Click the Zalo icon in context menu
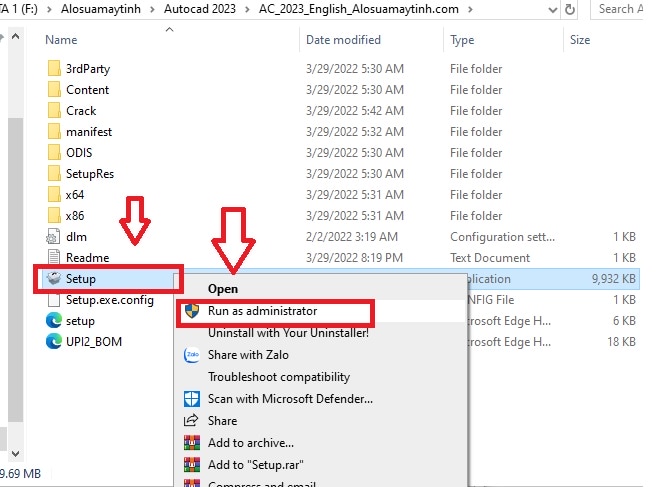657x487 pixels. pyautogui.click(x=193, y=355)
